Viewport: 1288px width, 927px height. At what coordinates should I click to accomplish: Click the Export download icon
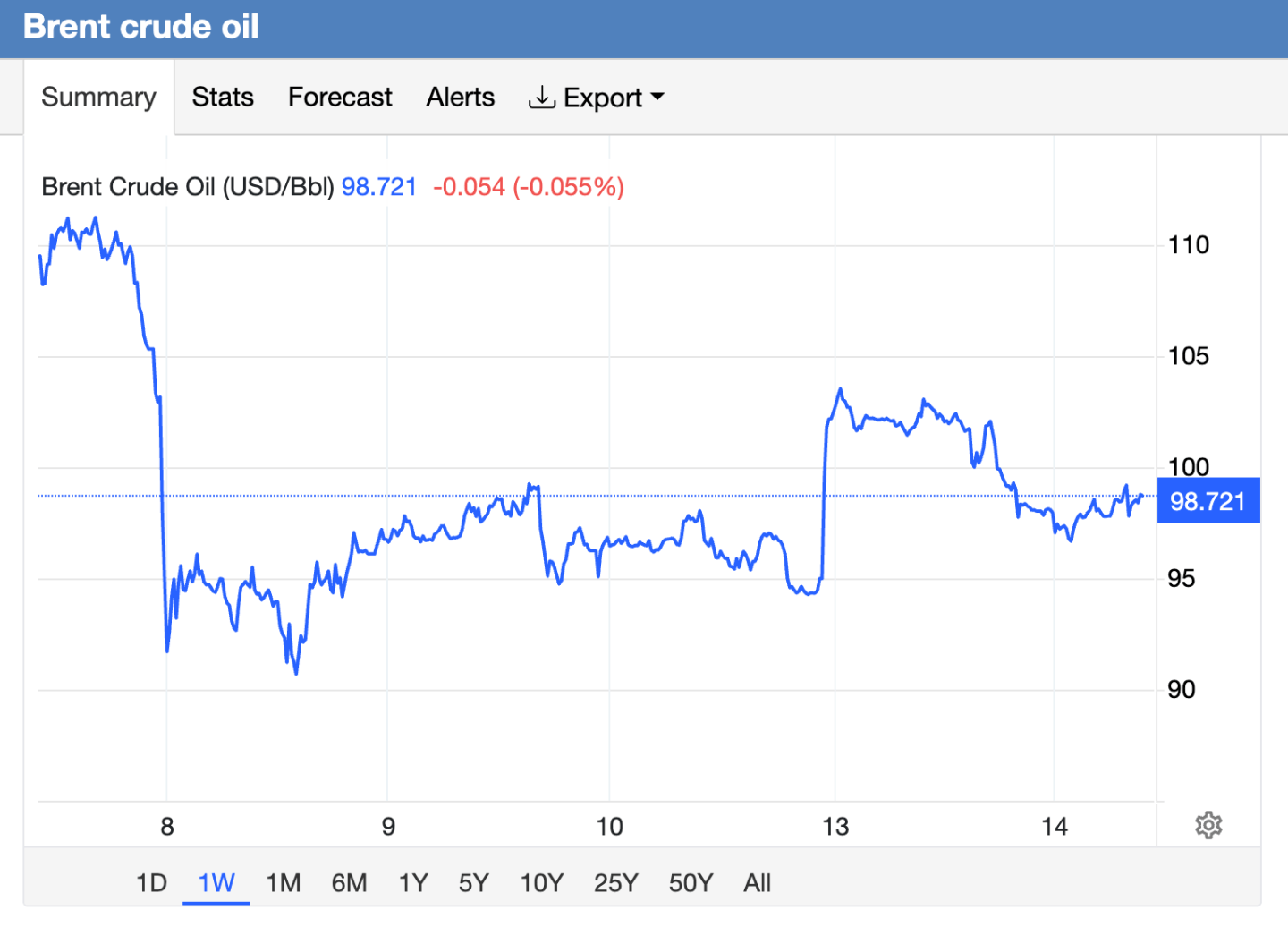(x=541, y=97)
